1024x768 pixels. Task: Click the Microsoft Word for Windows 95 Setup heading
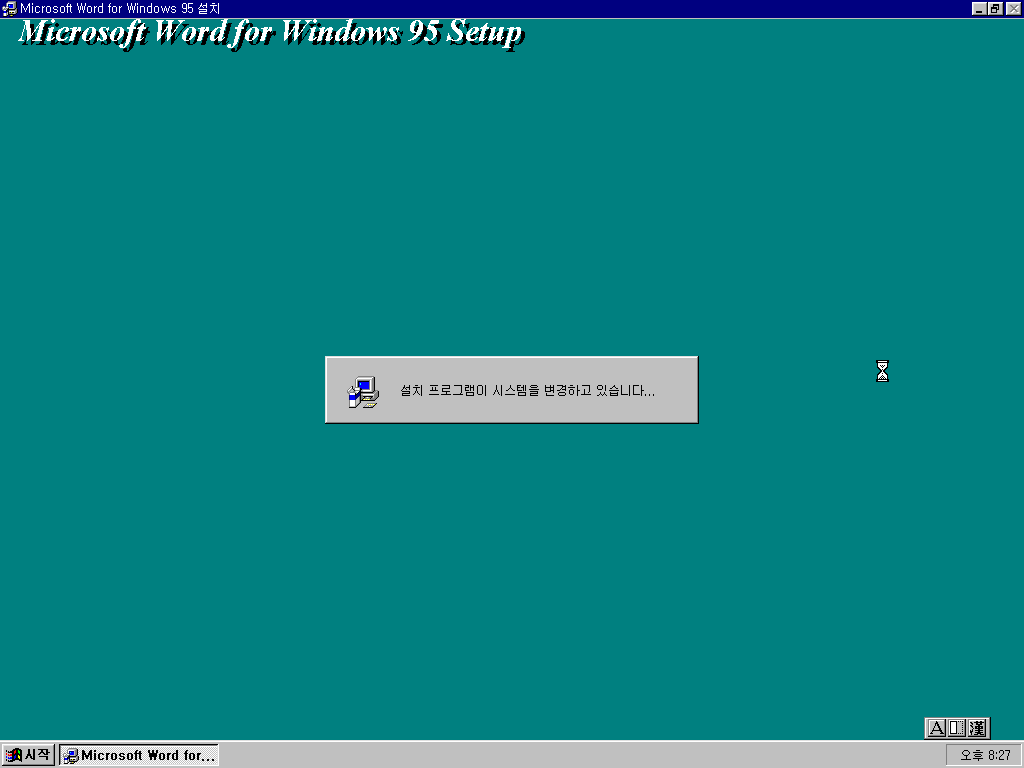[x=271, y=33]
